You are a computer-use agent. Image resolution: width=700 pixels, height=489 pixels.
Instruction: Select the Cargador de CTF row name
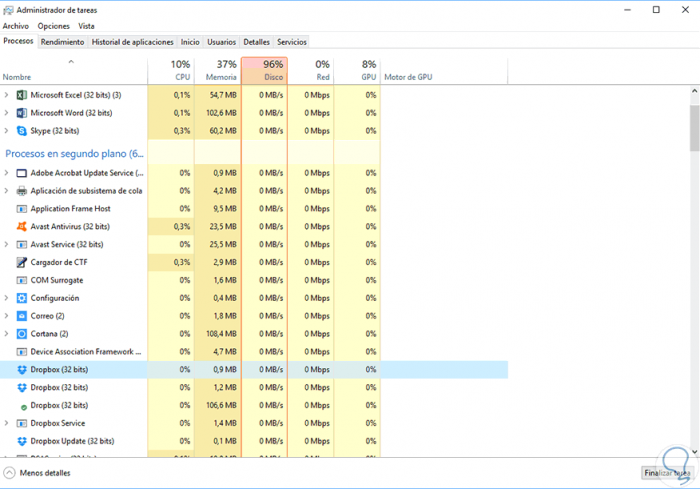59,262
